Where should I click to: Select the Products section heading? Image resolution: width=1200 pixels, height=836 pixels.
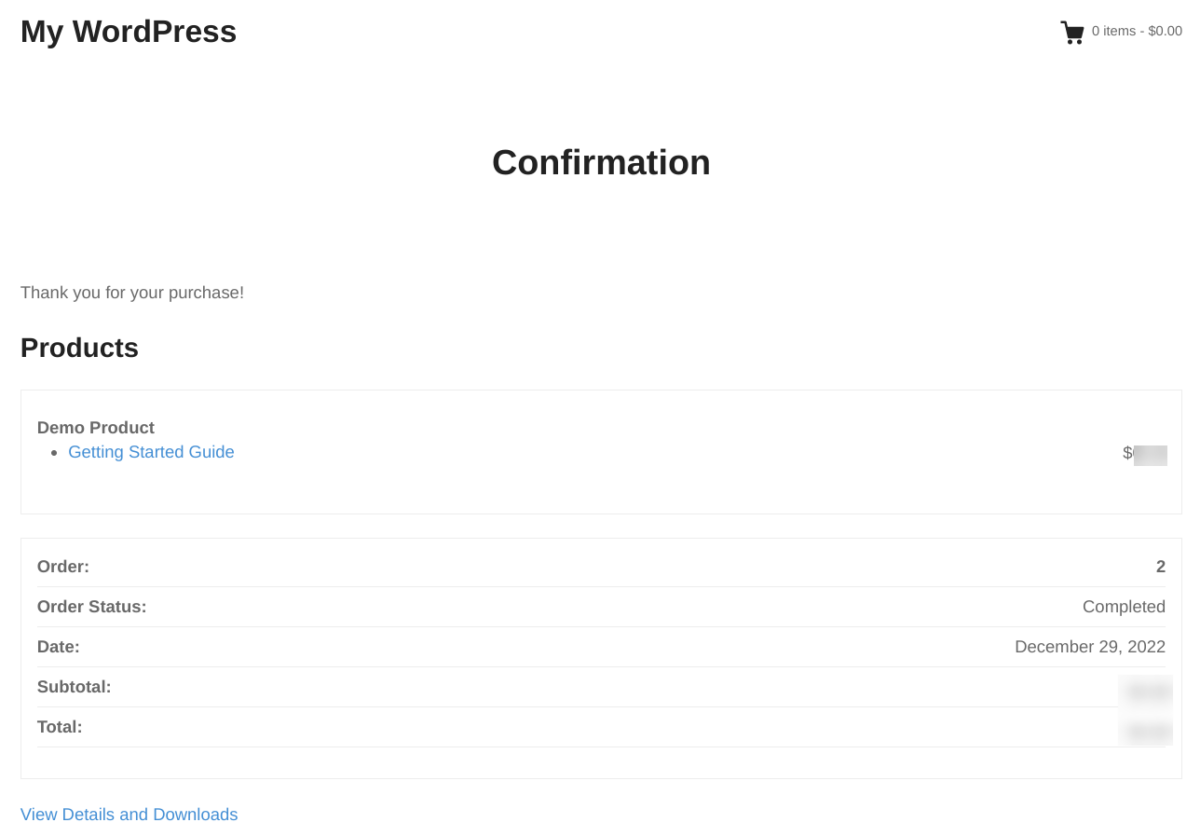(79, 348)
